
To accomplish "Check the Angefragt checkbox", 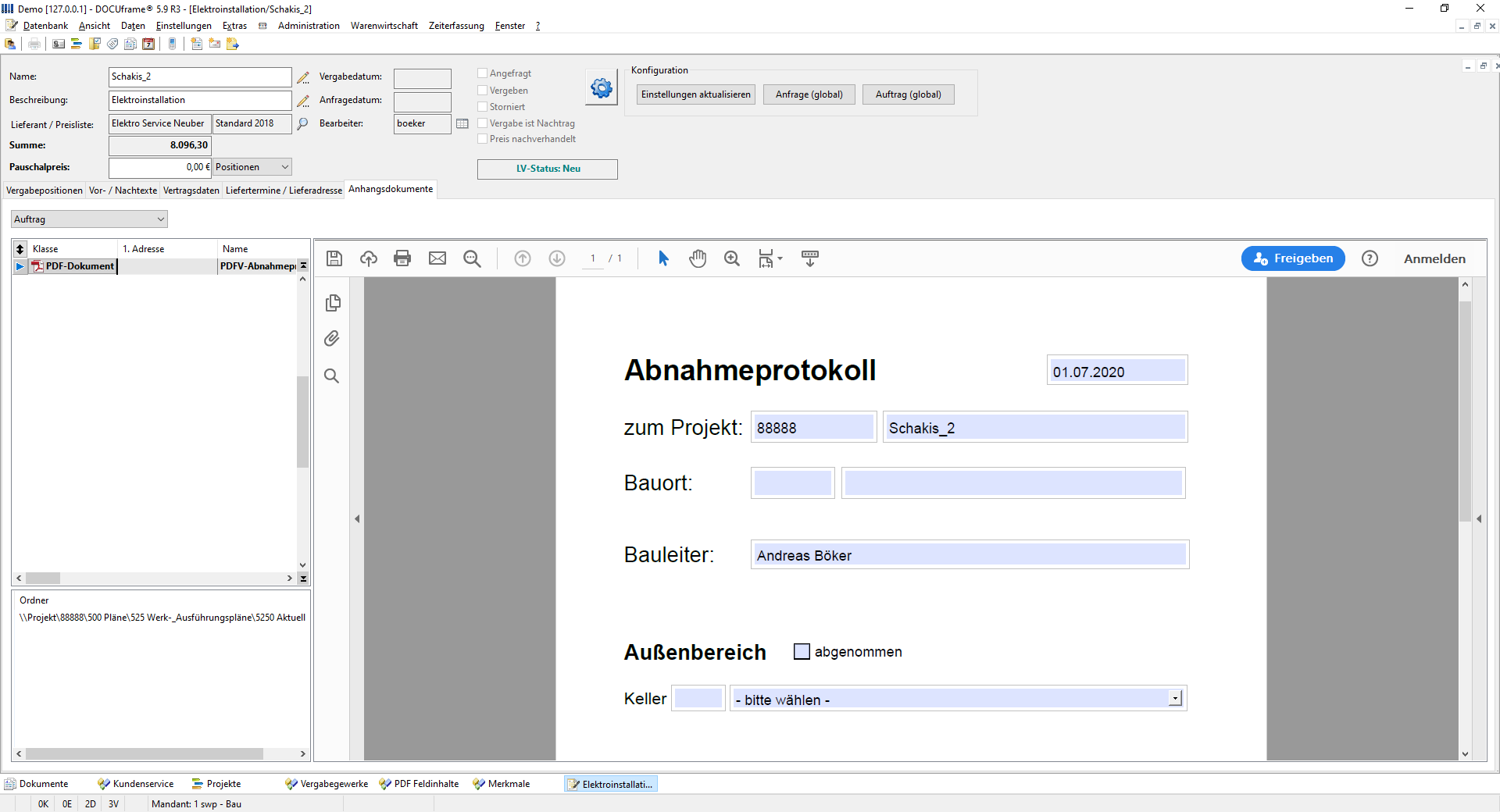I will click(x=483, y=73).
